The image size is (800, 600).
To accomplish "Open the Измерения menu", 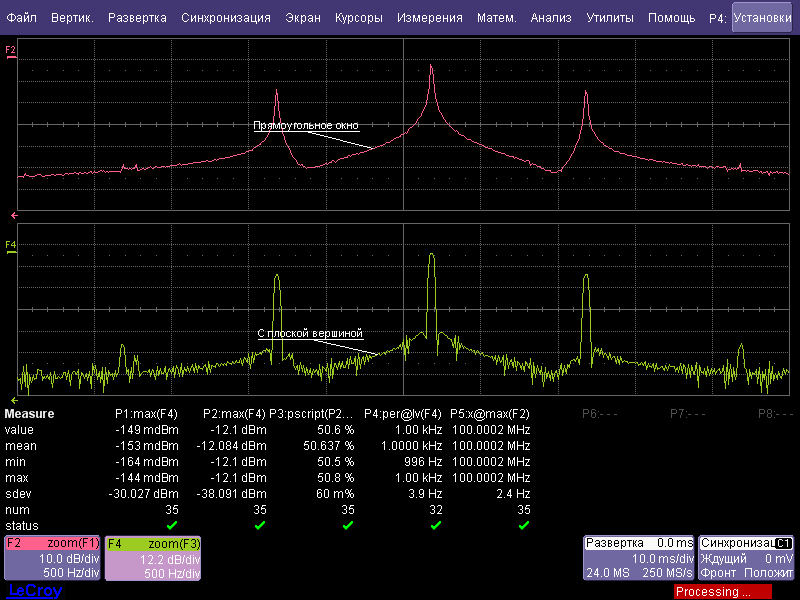I will [429, 18].
